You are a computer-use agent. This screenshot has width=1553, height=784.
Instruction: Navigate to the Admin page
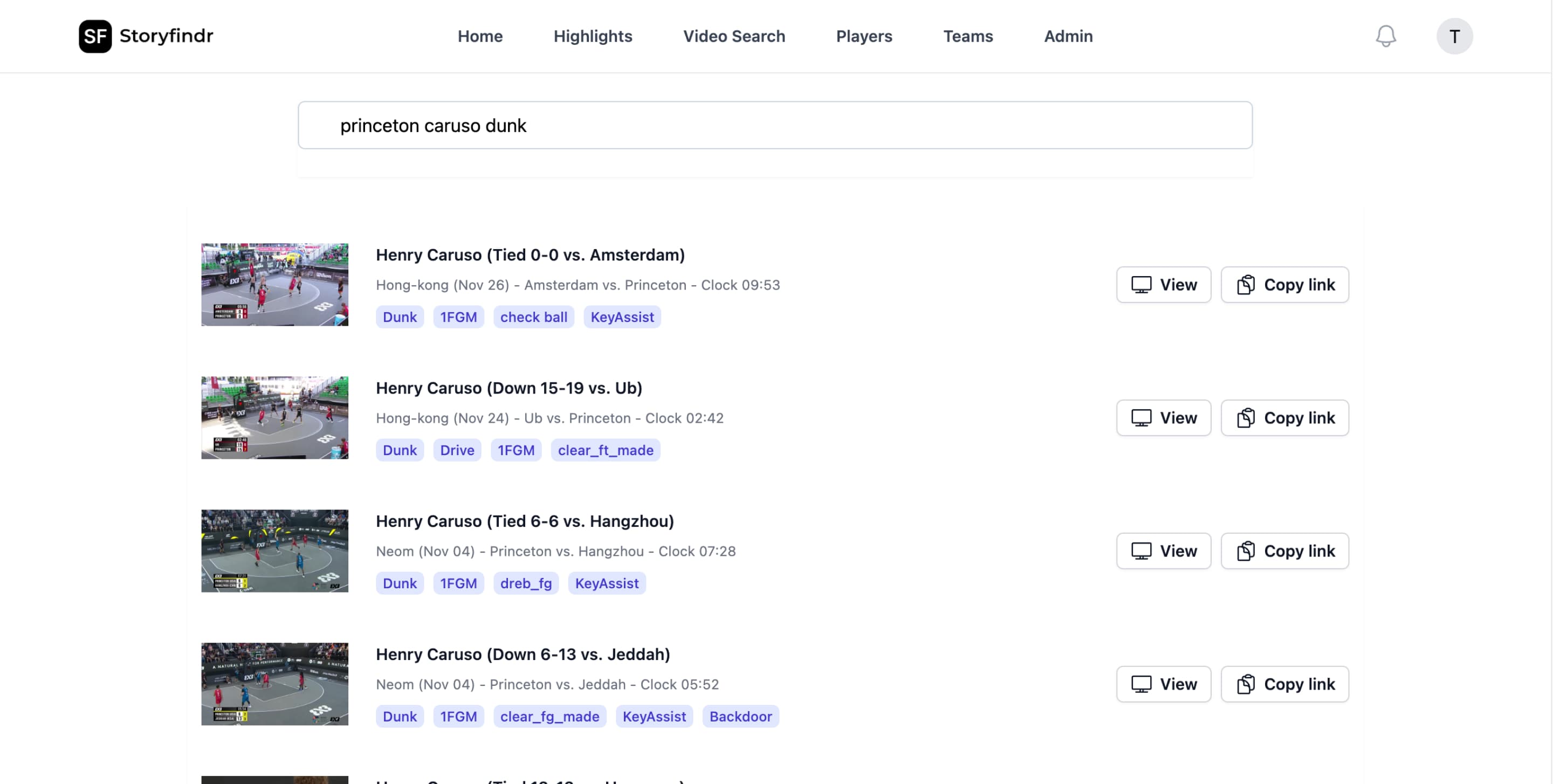1068,36
